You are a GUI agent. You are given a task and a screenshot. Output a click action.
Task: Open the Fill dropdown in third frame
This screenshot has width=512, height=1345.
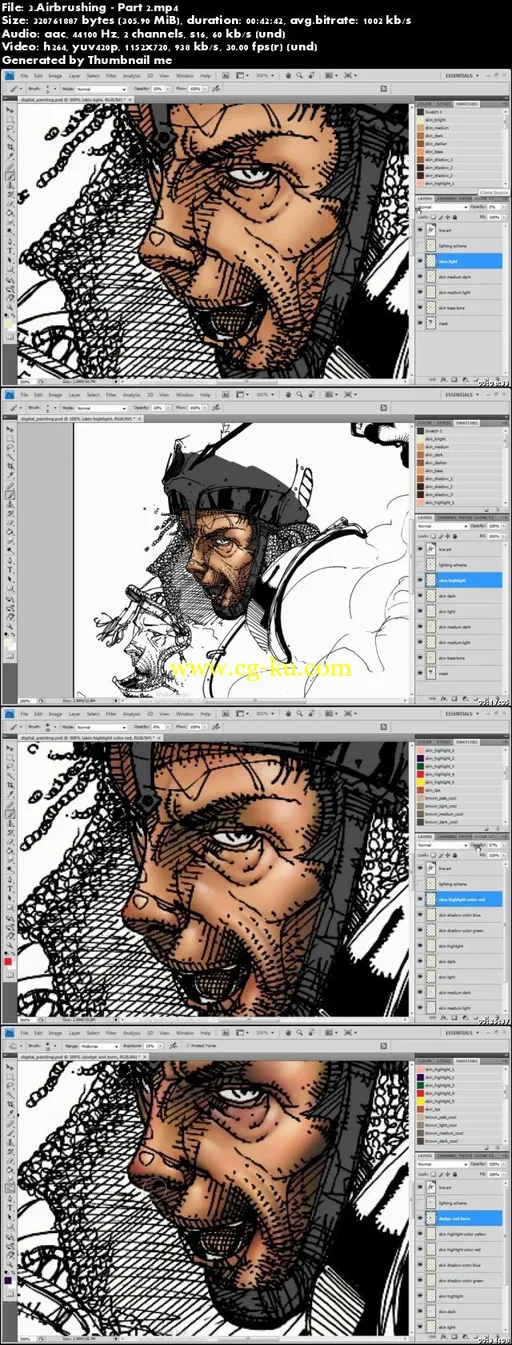(x=503, y=857)
